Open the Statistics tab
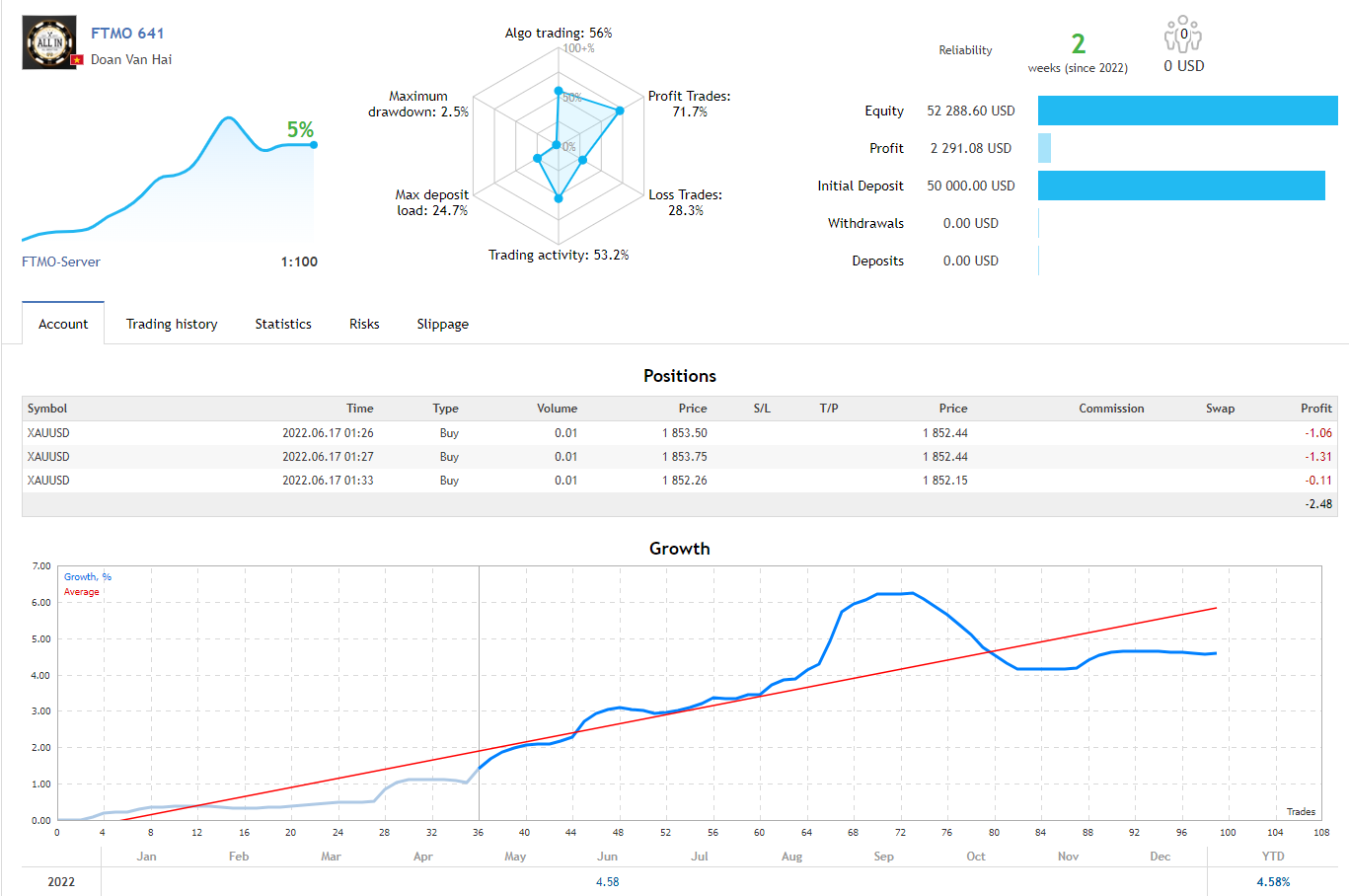1349x896 pixels. pyautogui.click(x=283, y=324)
